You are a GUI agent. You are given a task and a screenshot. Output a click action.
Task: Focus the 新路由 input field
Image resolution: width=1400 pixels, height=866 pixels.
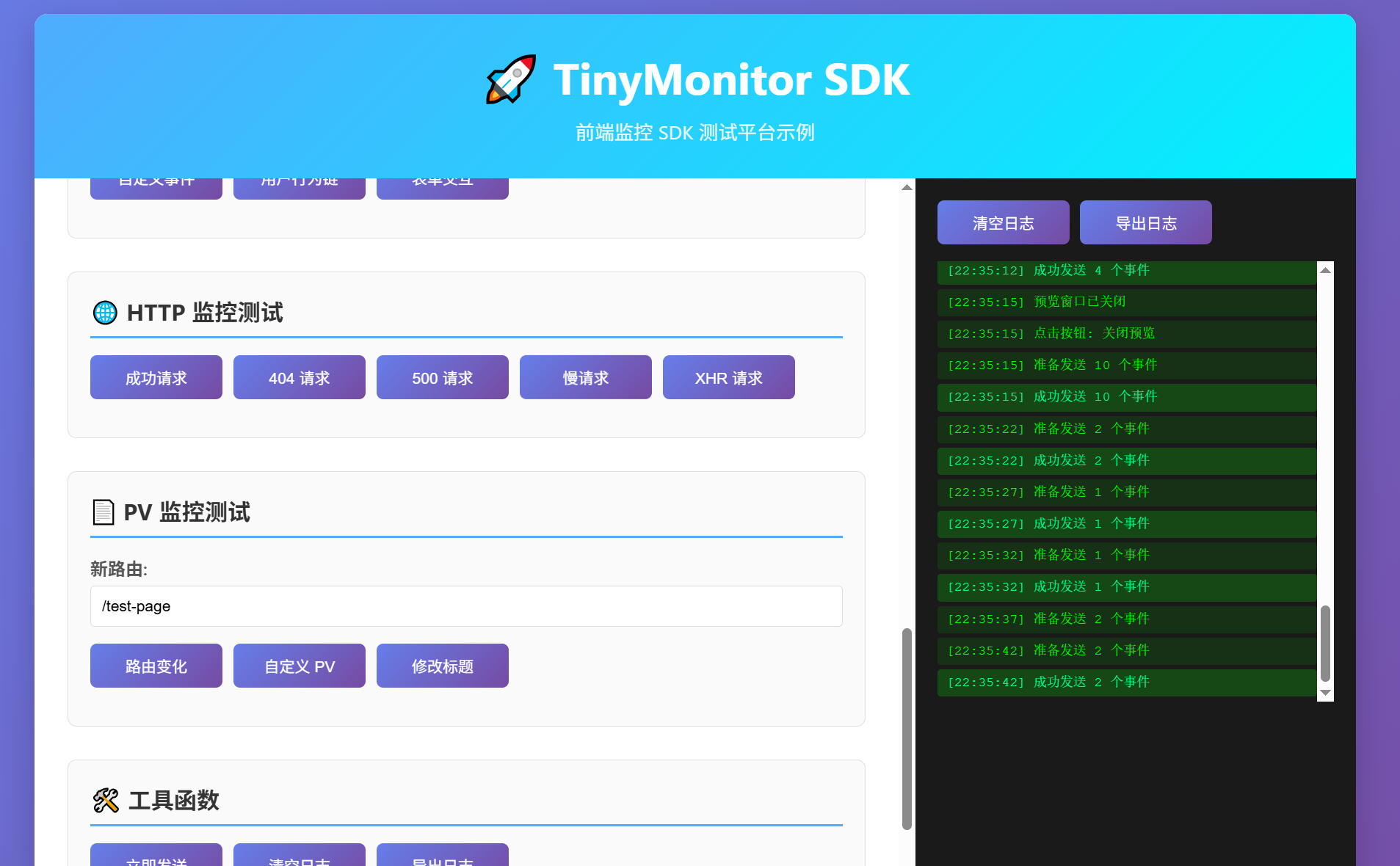coord(466,606)
